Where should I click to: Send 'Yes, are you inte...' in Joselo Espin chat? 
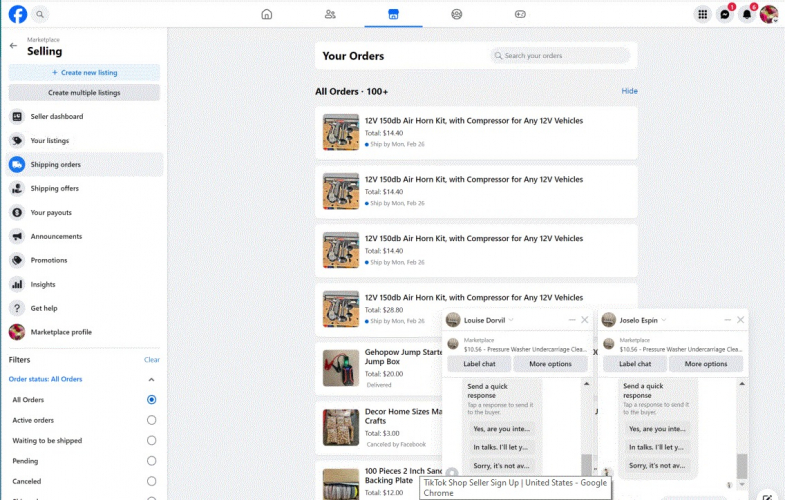[x=657, y=429]
